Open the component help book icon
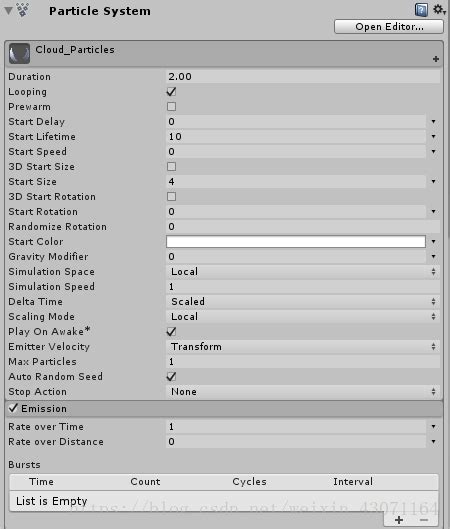Viewport: 450px width, 529px height. [421, 10]
